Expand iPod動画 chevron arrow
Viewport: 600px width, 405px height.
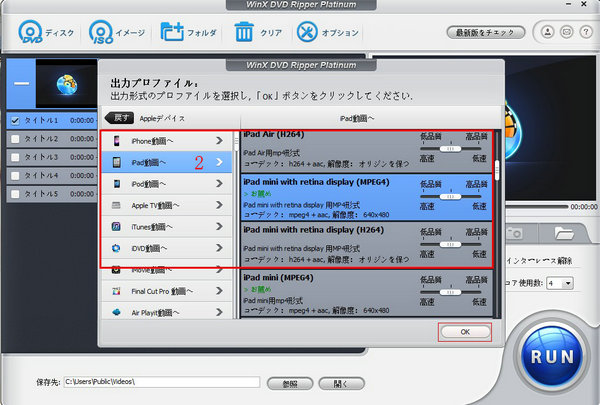pyautogui.click(x=219, y=184)
